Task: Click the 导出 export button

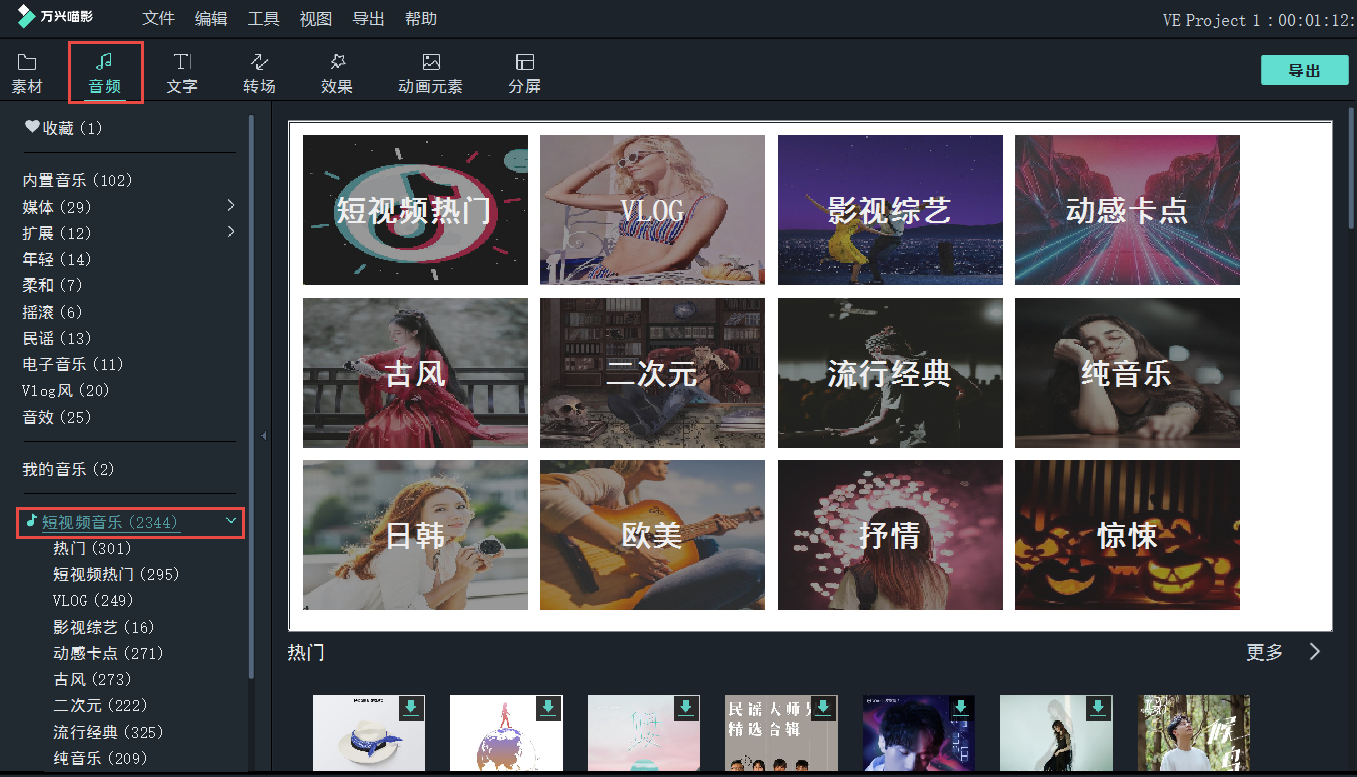Action: coord(1304,70)
